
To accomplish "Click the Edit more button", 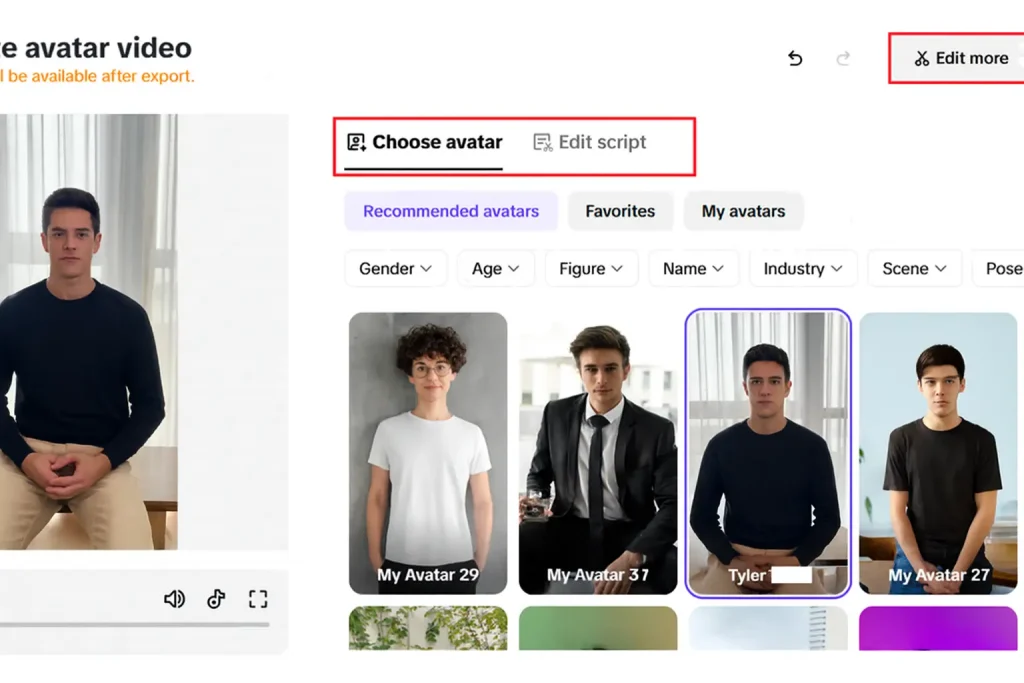I will [961, 59].
